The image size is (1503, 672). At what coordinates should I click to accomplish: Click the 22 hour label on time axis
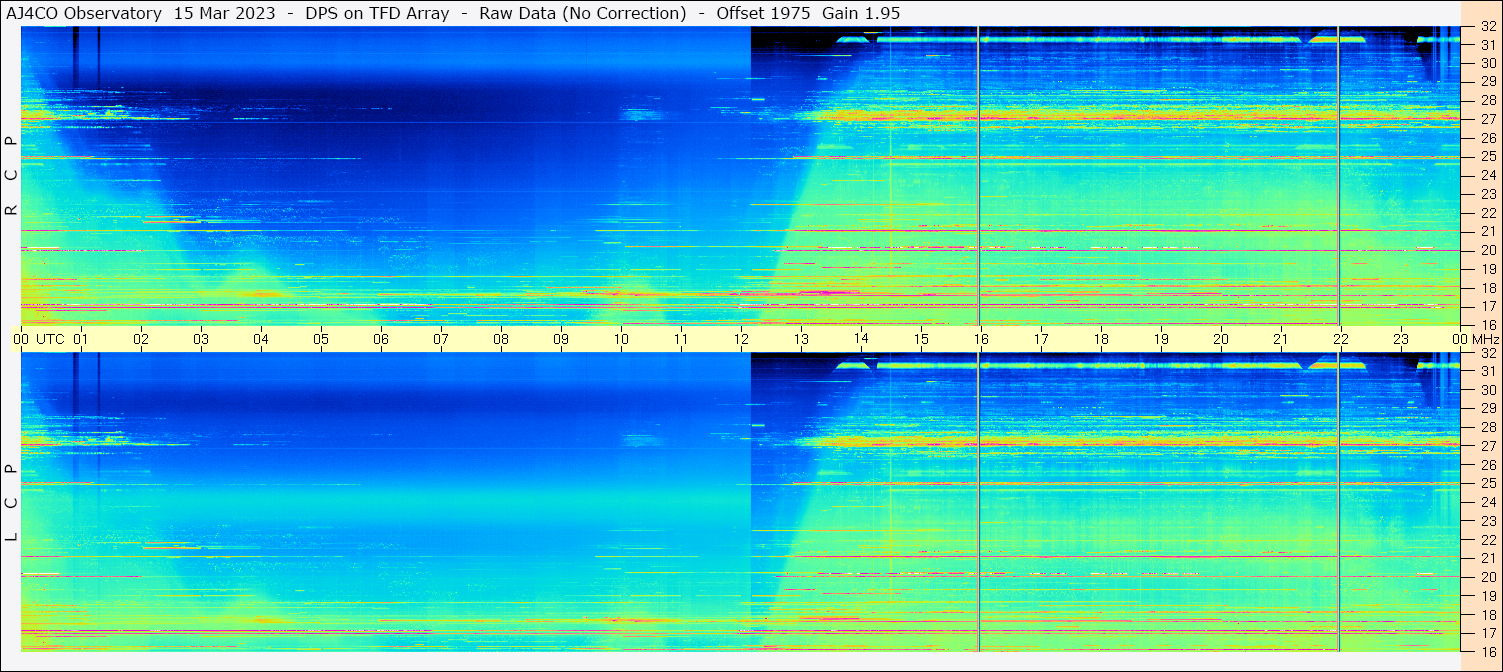click(1341, 339)
